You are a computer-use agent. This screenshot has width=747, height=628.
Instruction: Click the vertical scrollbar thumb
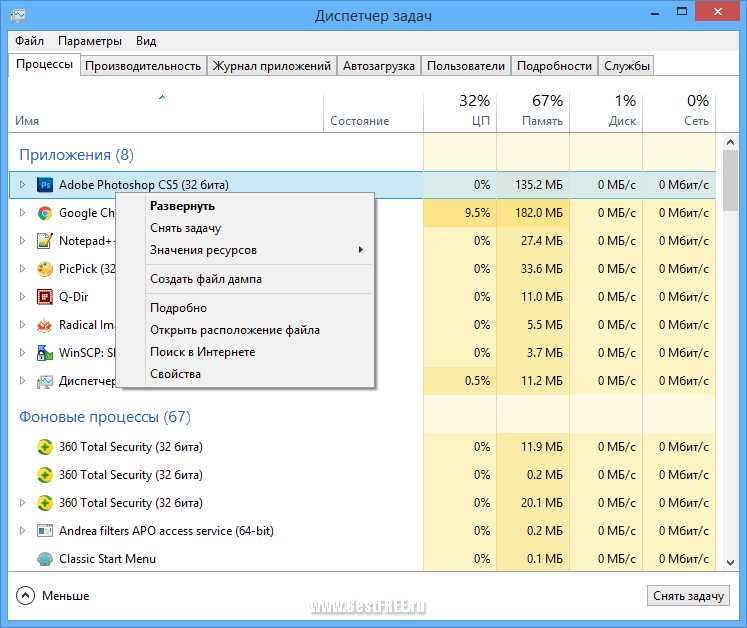tap(730, 180)
